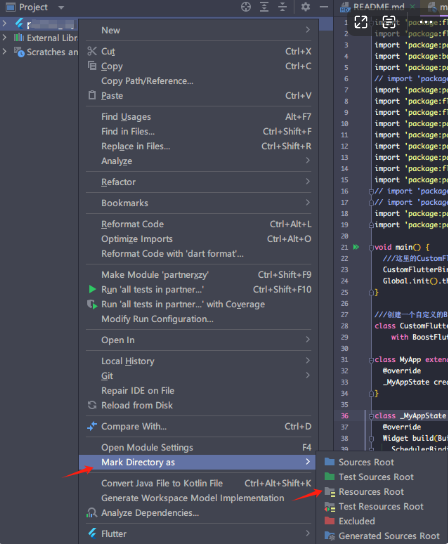Viewport: 448px width, 544px height.
Task: Select Reformat Code
Action: (198, 224)
